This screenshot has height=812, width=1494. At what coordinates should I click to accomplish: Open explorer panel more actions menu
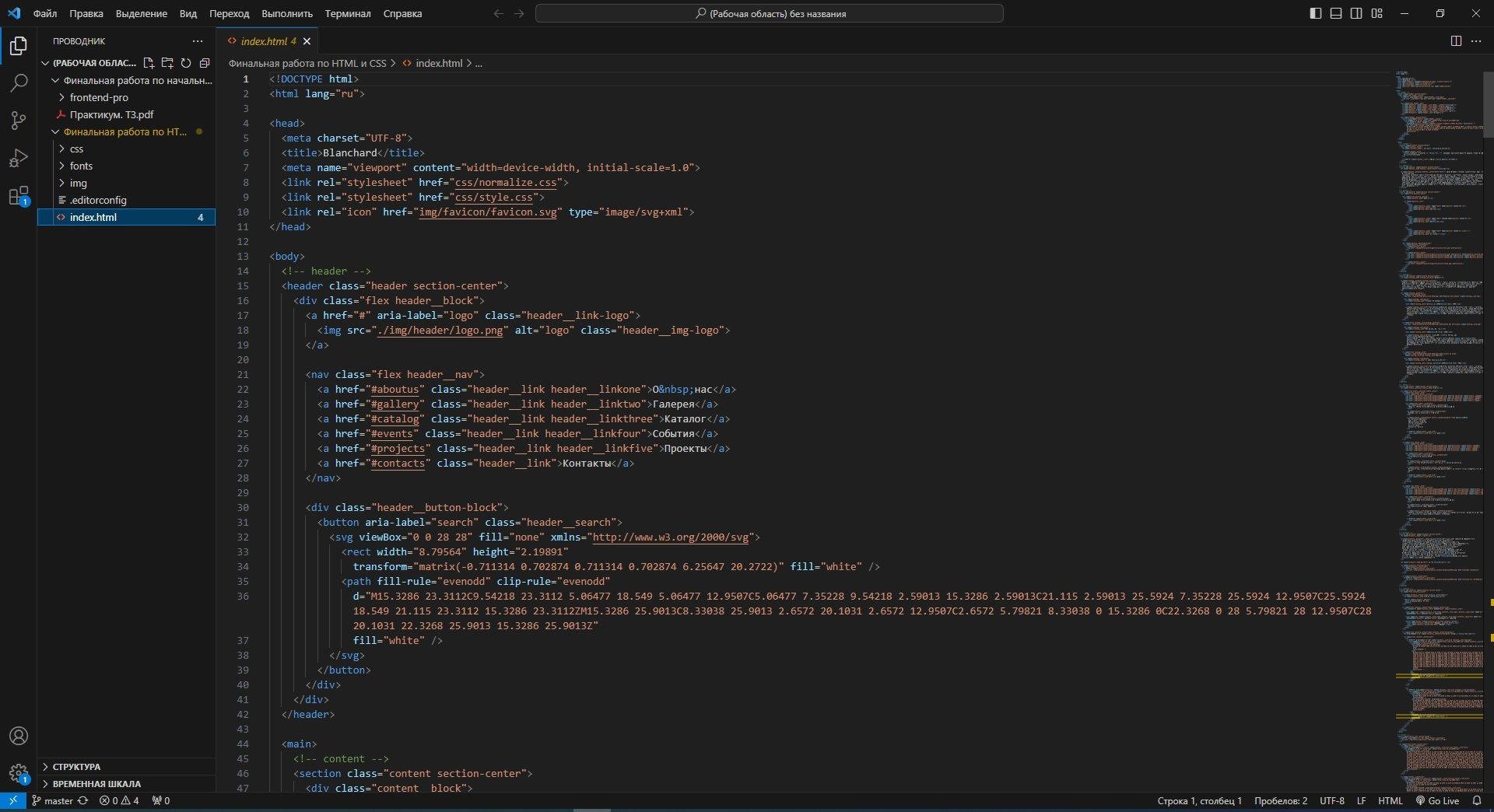(x=198, y=41)
